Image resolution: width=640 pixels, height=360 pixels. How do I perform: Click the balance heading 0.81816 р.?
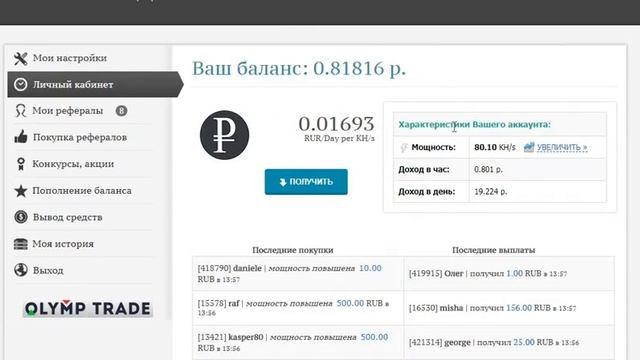click(x=299, y=68)
